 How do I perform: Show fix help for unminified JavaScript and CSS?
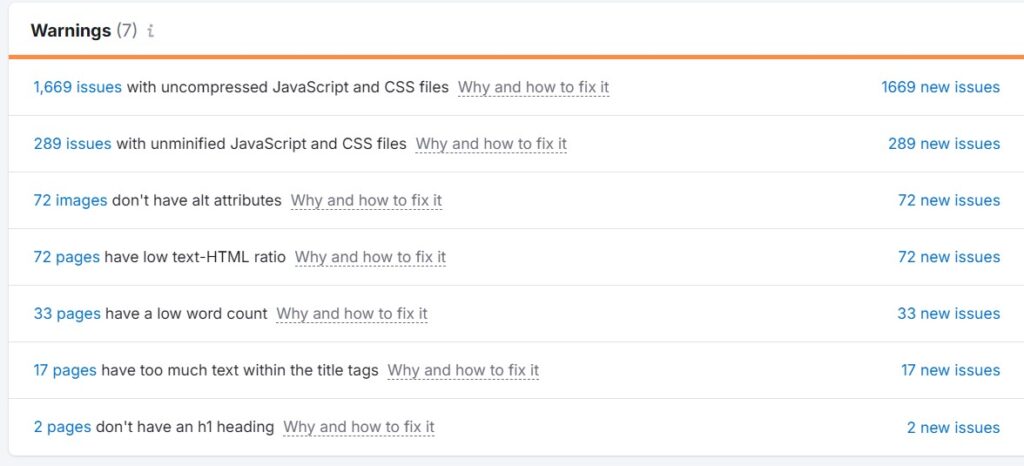point(491,144)
